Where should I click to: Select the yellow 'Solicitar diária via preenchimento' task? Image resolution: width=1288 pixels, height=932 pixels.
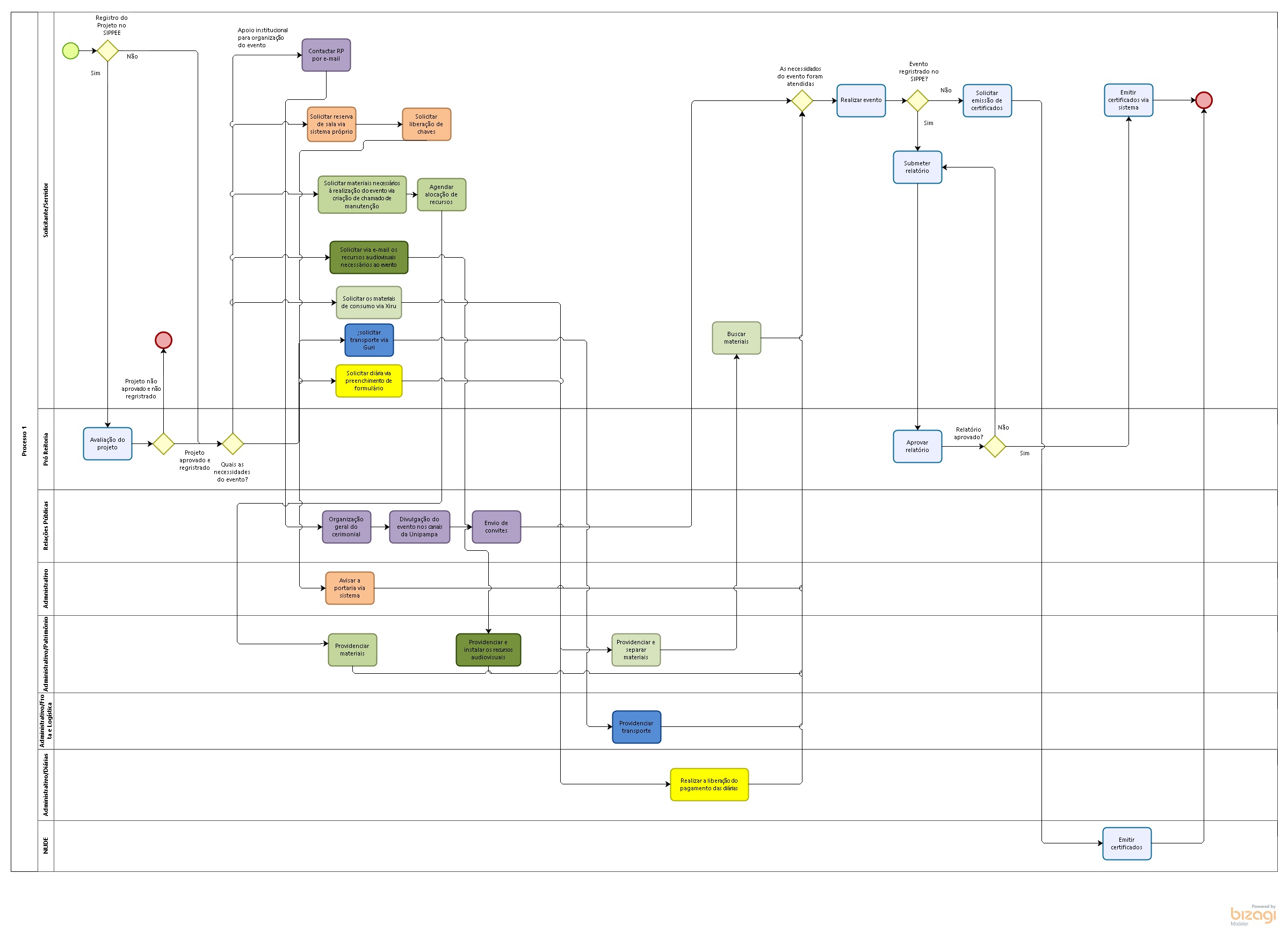(368, 381)
